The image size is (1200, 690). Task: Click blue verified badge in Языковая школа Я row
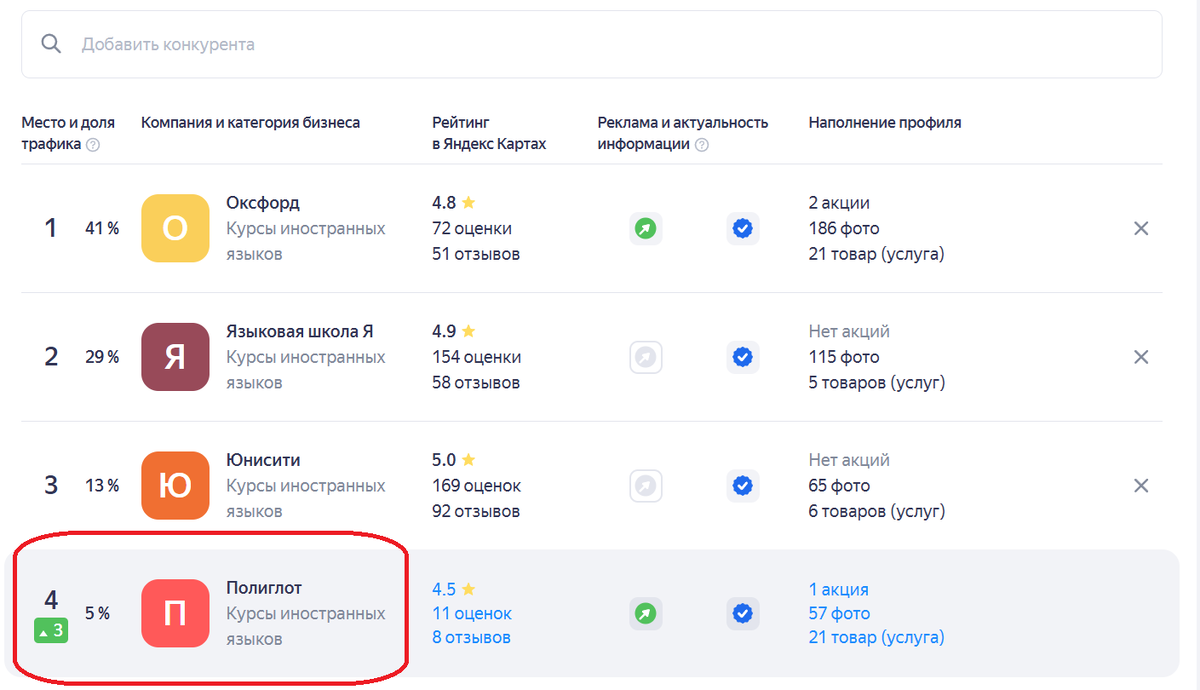tap(742, 357)
